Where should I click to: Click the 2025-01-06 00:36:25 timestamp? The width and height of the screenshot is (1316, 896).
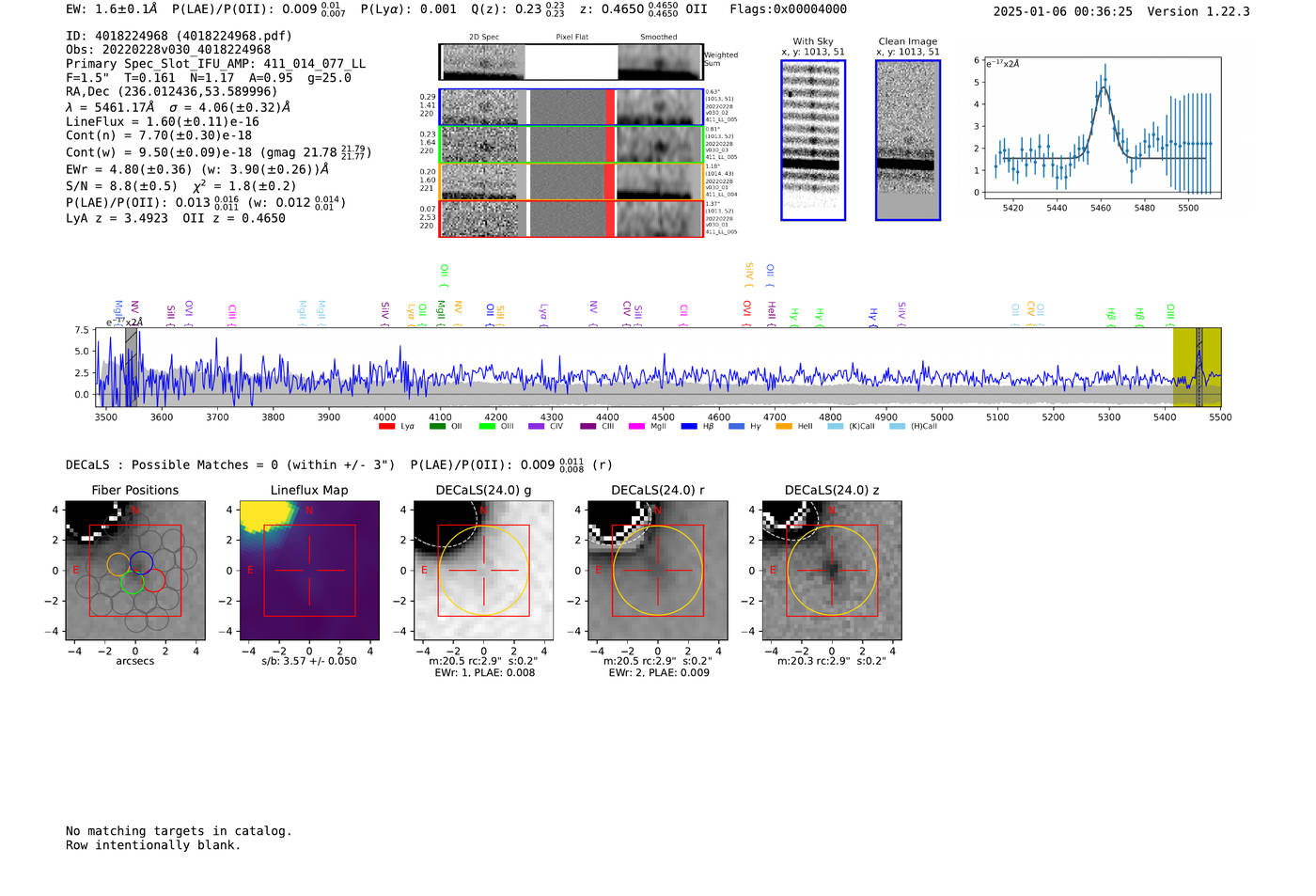pos(1062,11)
